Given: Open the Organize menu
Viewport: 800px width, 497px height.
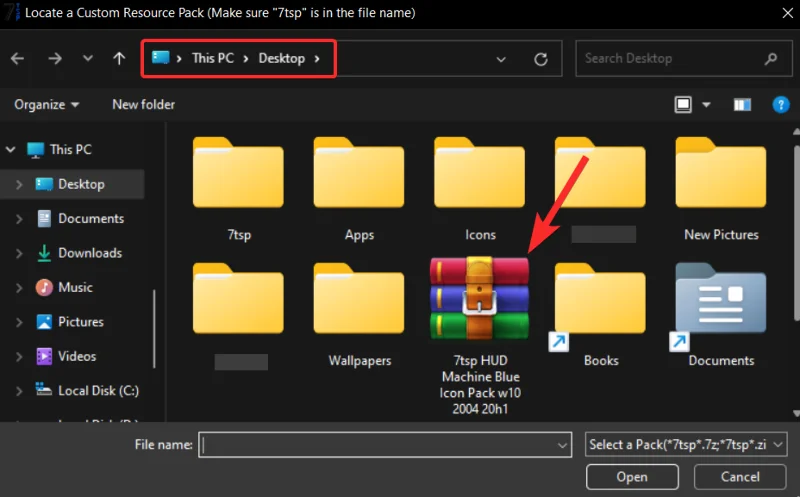Looking at the screenshot, I should [x=46, y=105].
